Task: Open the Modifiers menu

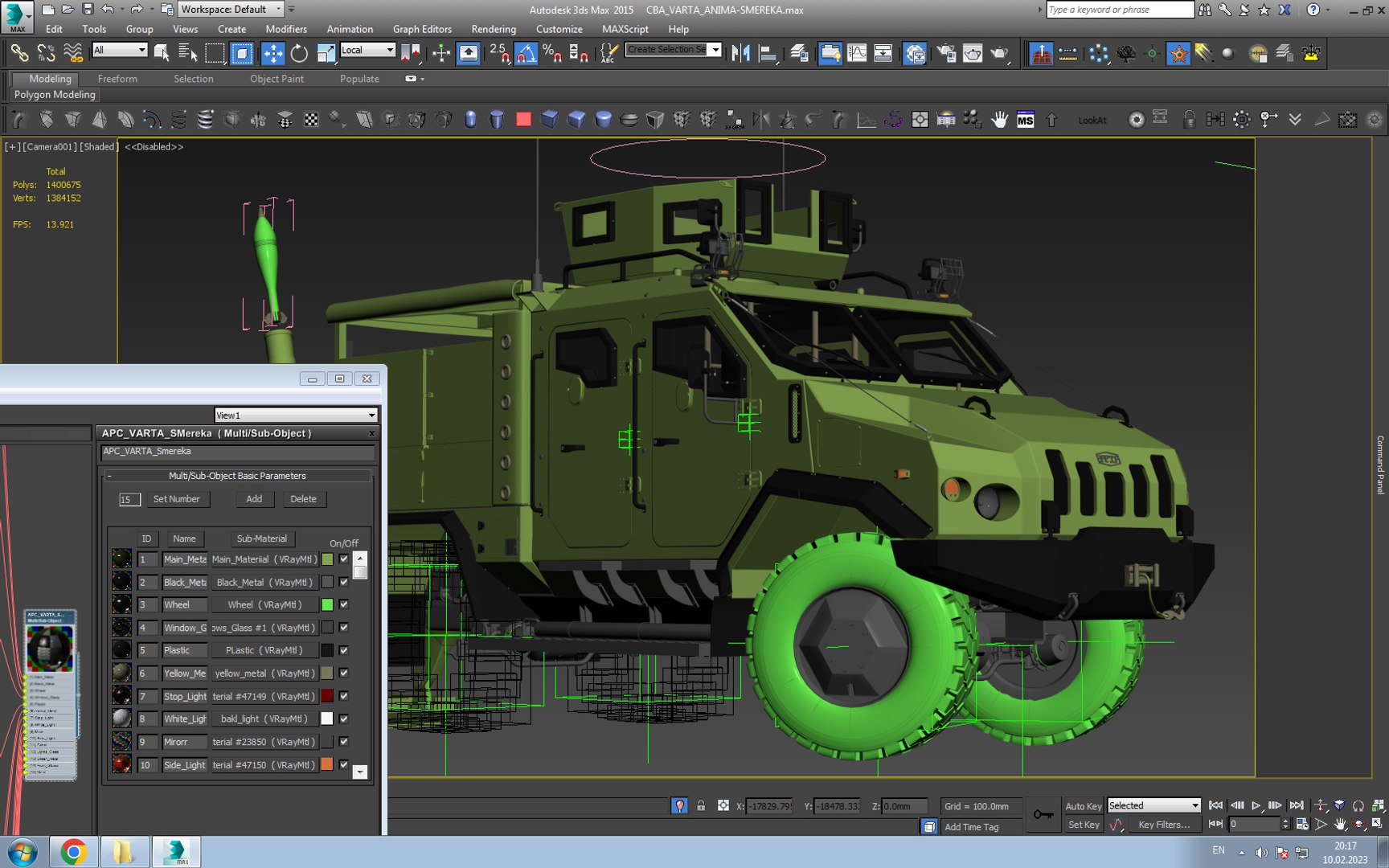Action: tap(286, 29)
